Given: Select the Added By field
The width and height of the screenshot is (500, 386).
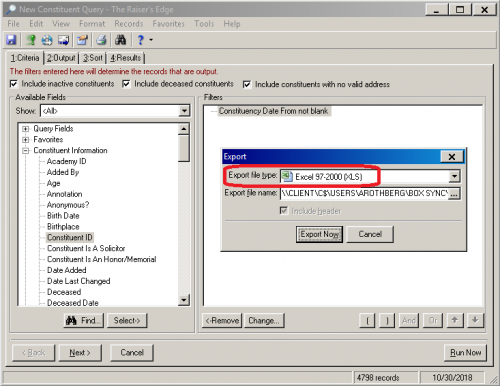Looking at the screenshot, I should point(63,172).
